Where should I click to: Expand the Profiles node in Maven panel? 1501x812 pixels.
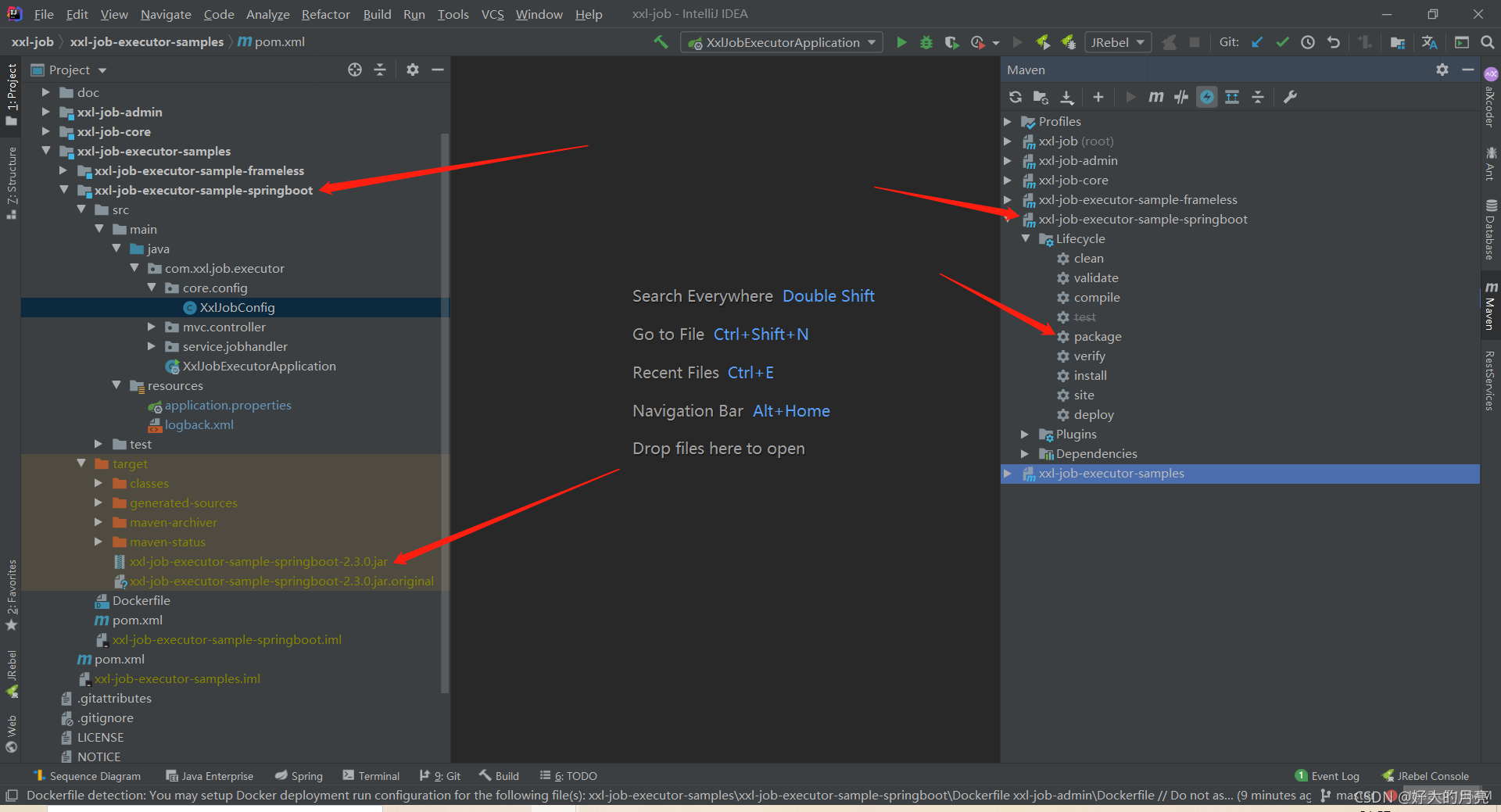1008,121
